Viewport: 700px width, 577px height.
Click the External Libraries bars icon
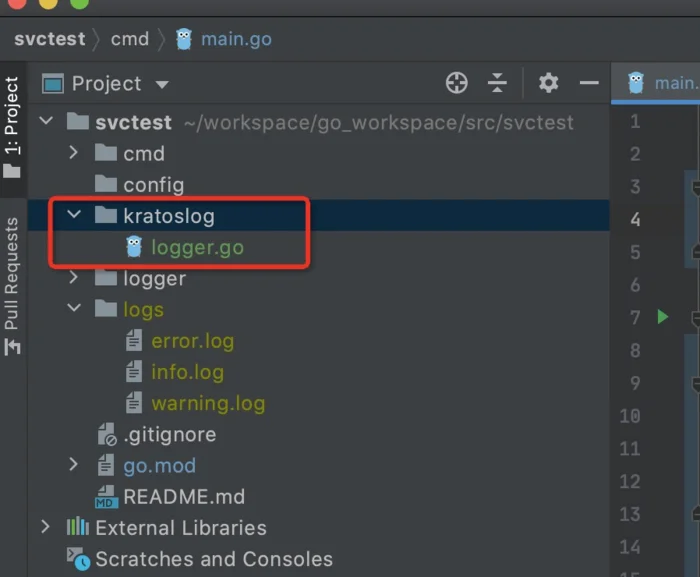coord(78,526)
